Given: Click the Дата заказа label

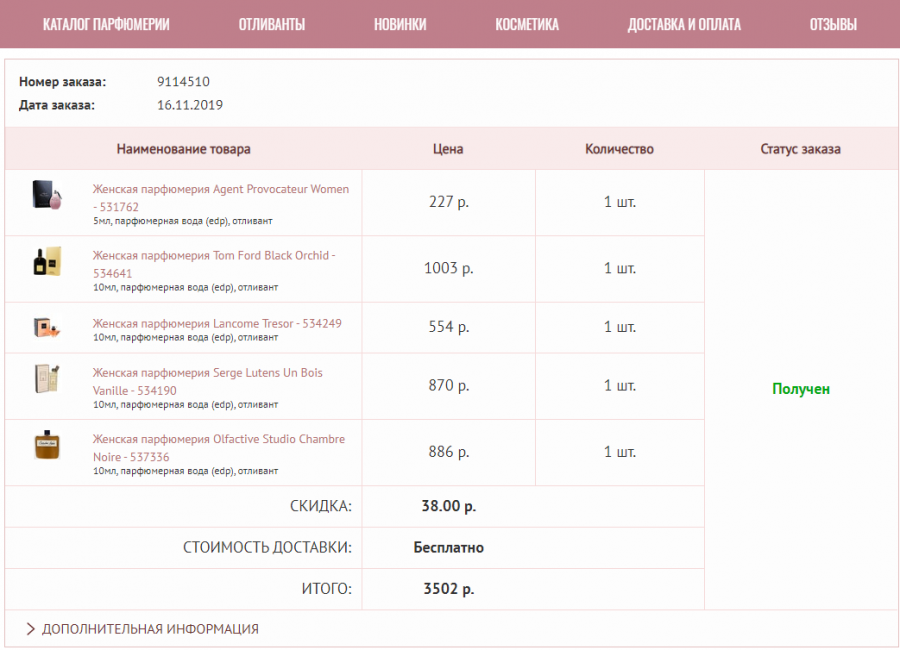Looking at the screenshot, I should (x=57, y=106).
